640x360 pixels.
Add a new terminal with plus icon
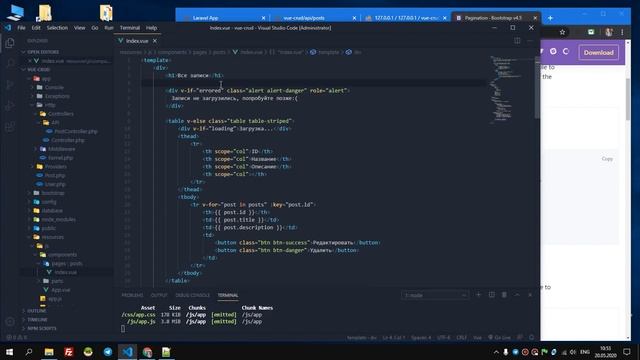[478, 295]
